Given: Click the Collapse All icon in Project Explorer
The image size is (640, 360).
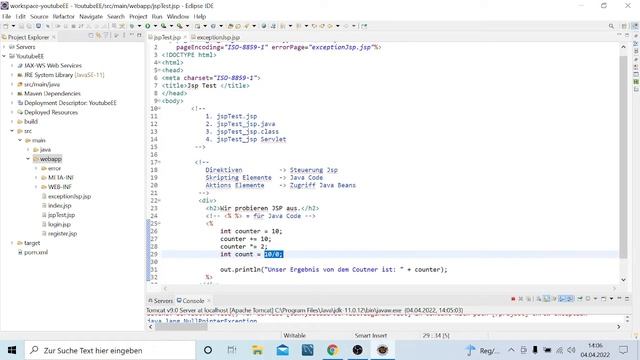Looking at the screenshot, I should point(91,36).
